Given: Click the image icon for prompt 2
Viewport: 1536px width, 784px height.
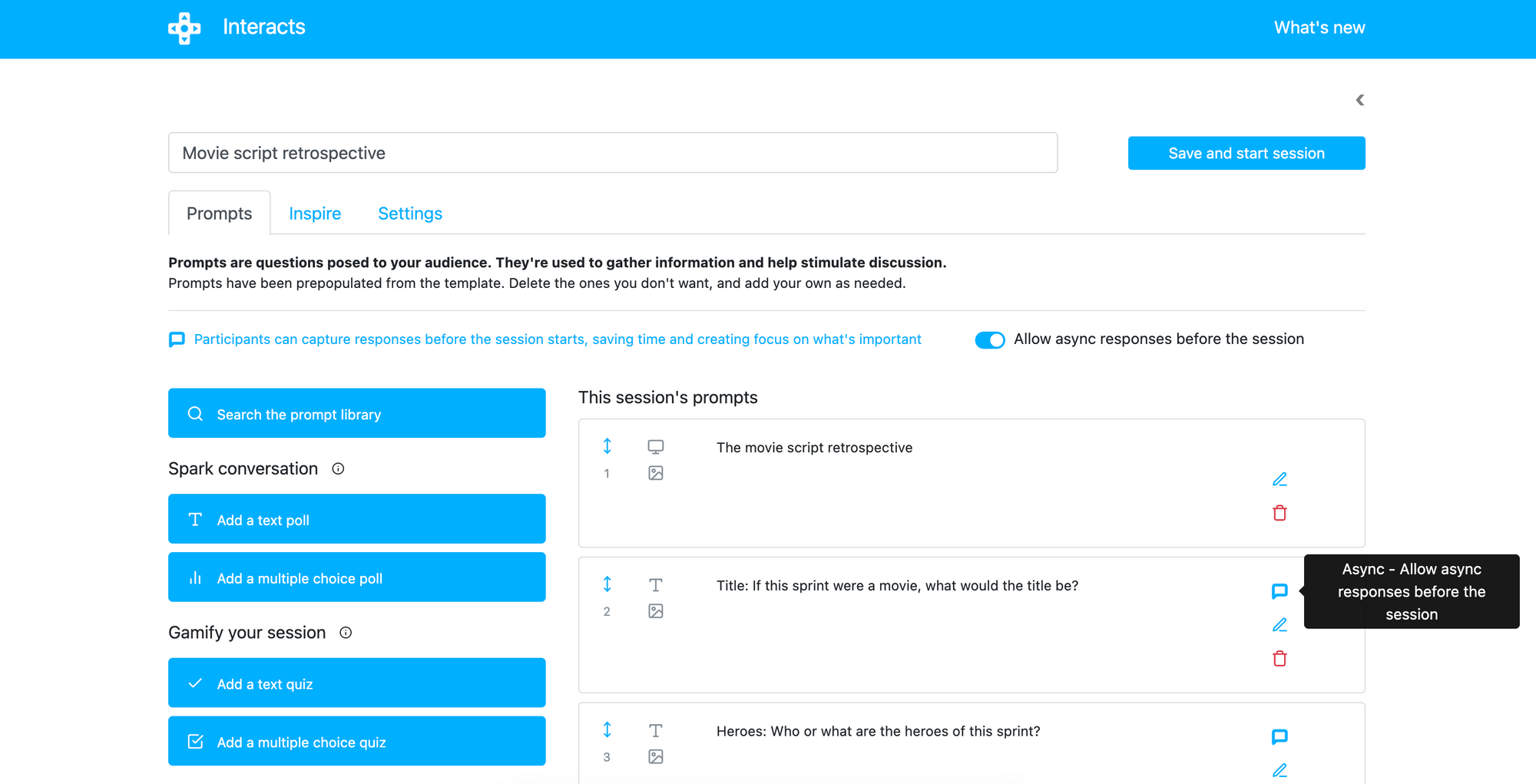Looking at the screenshot, I should point(655,611).
